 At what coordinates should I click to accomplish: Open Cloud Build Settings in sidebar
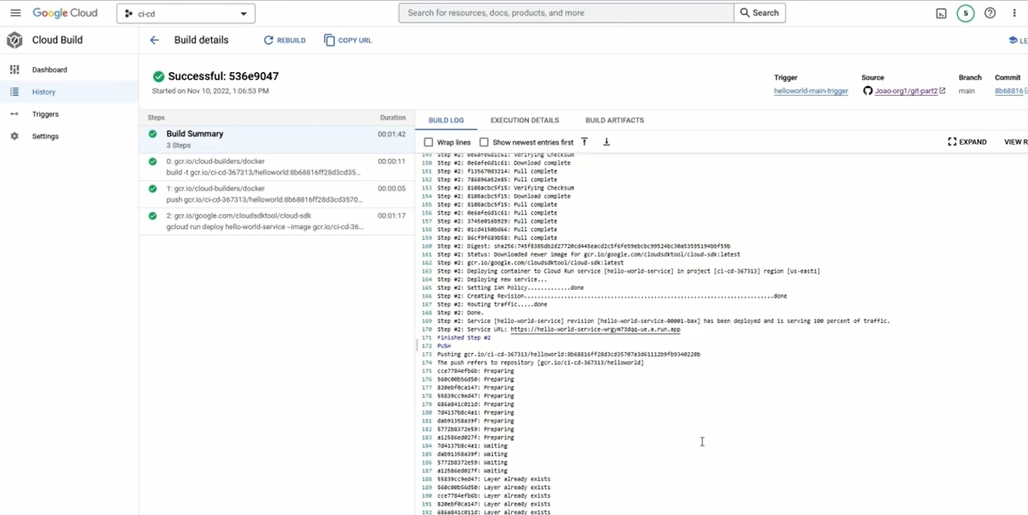tap(45, 136)
